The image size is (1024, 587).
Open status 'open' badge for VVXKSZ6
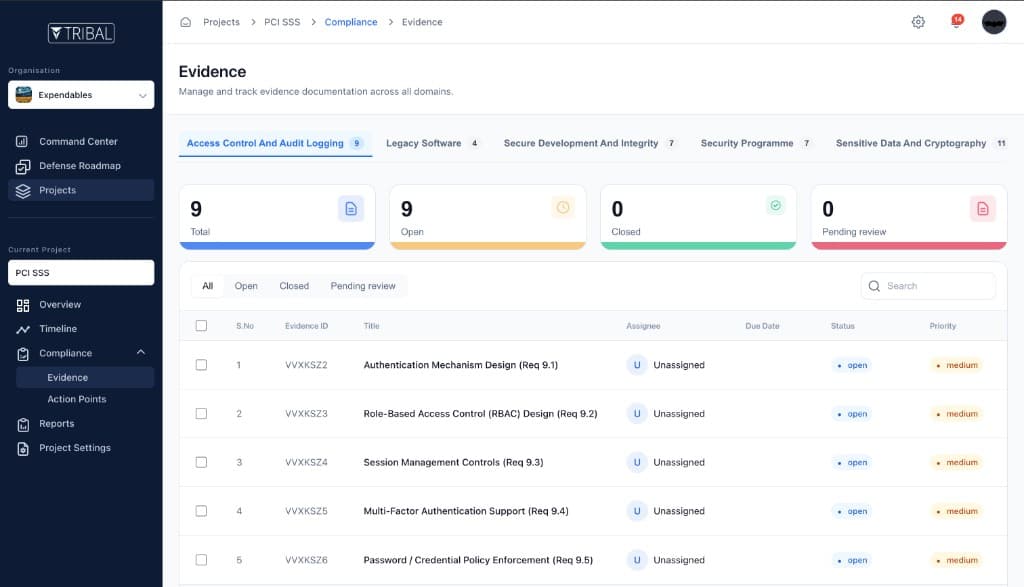pyautogui.click(x=852, y=560)
